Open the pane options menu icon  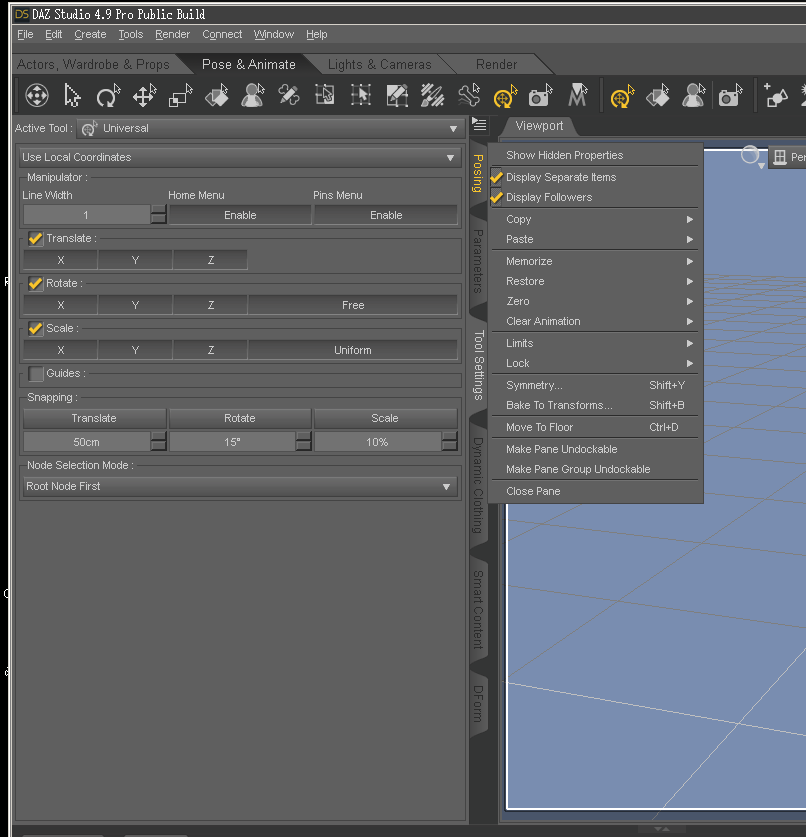[479, 125]
